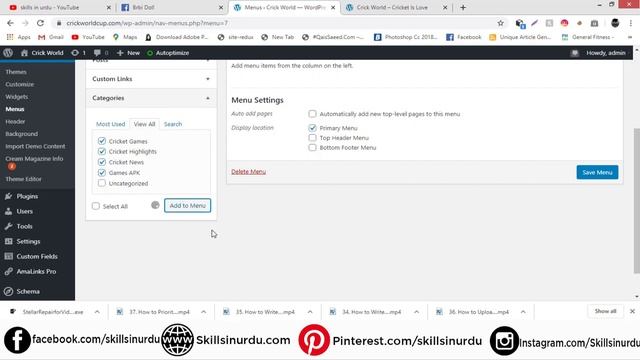Screen dimensions: 640x360
Task: Reload the current browser page
Action: (x=40, y=23)
